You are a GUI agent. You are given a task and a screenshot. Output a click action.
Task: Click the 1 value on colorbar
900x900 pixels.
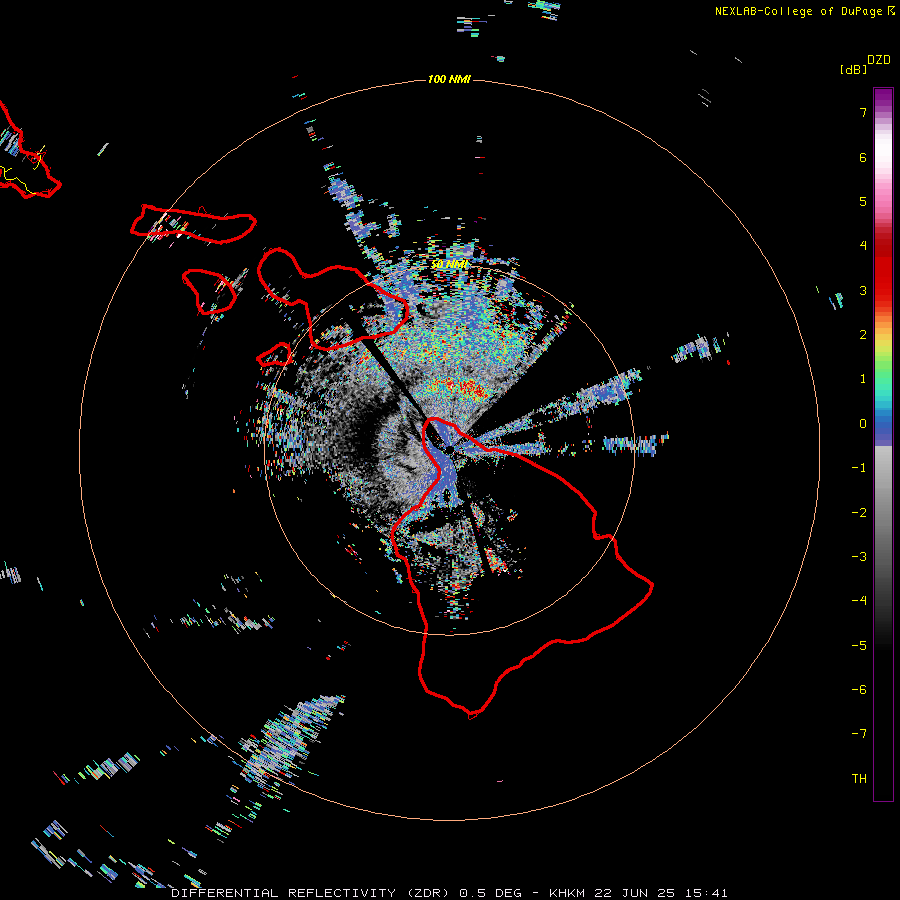click(863, 379)
